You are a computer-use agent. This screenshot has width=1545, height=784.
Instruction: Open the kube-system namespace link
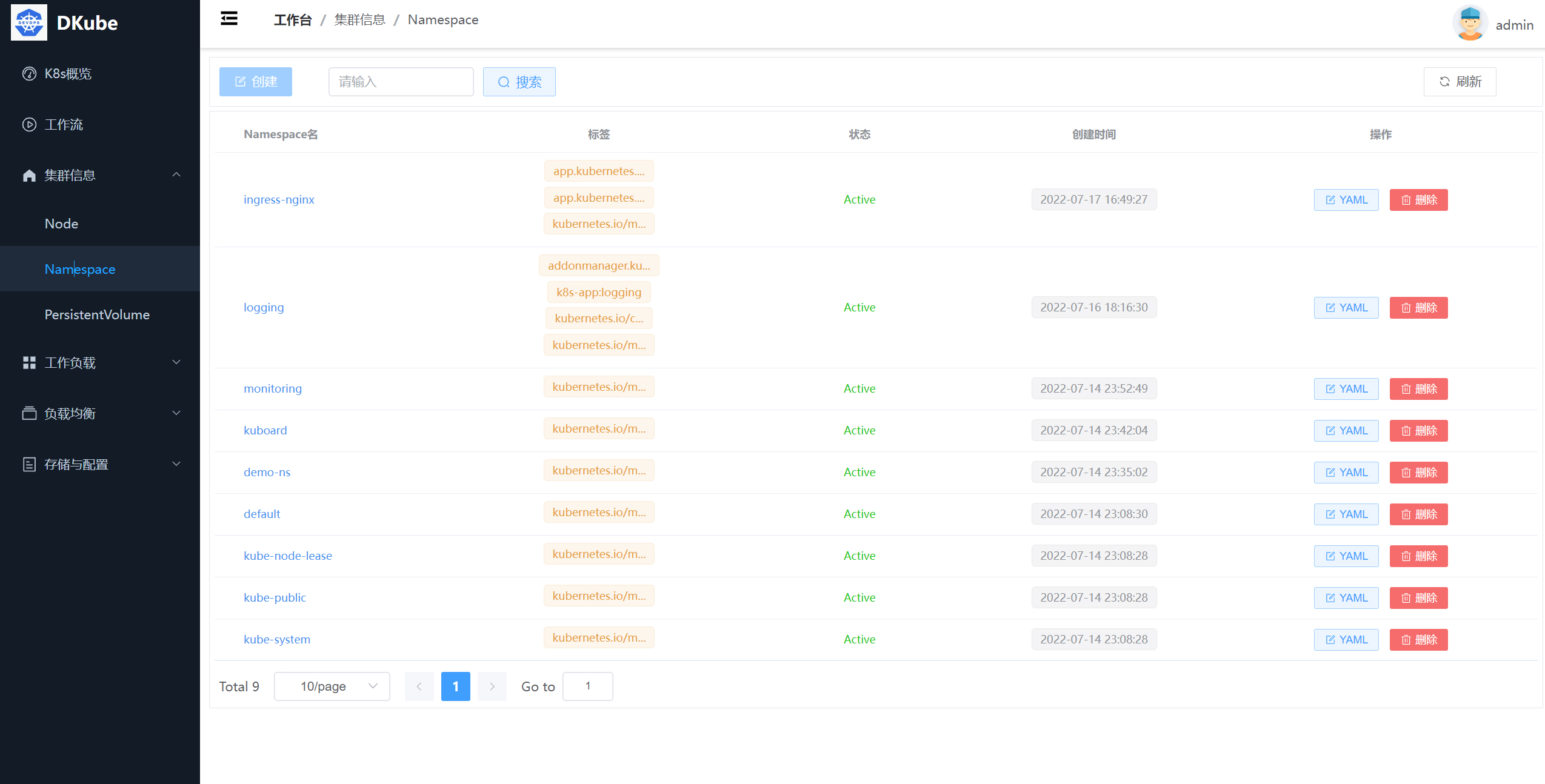click(x=277, y=639)
